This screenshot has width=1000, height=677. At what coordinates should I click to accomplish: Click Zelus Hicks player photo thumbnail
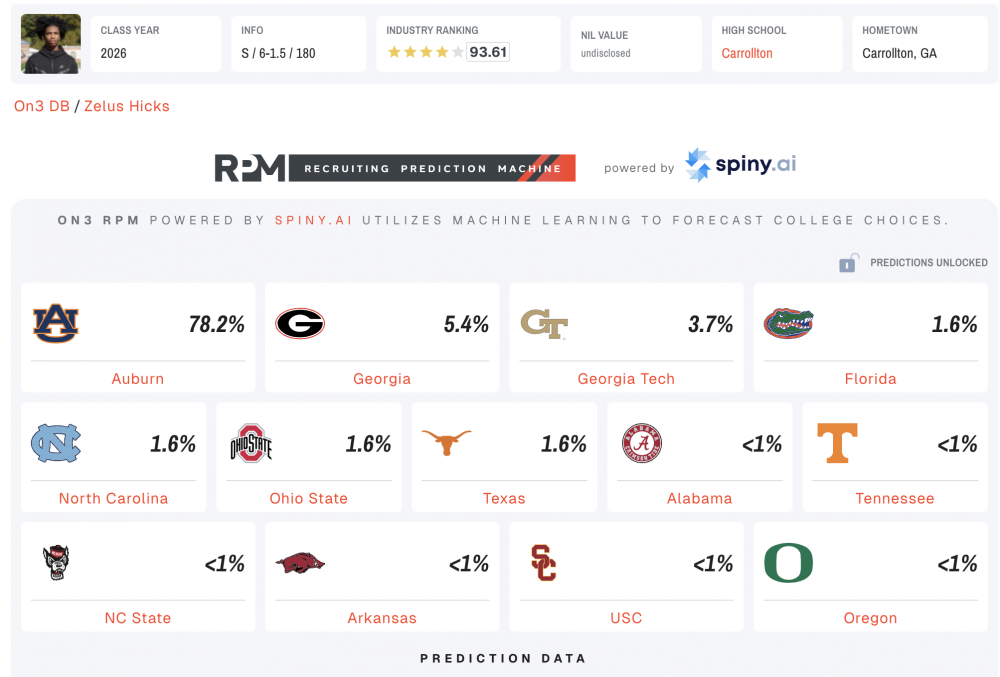point(51,44)
